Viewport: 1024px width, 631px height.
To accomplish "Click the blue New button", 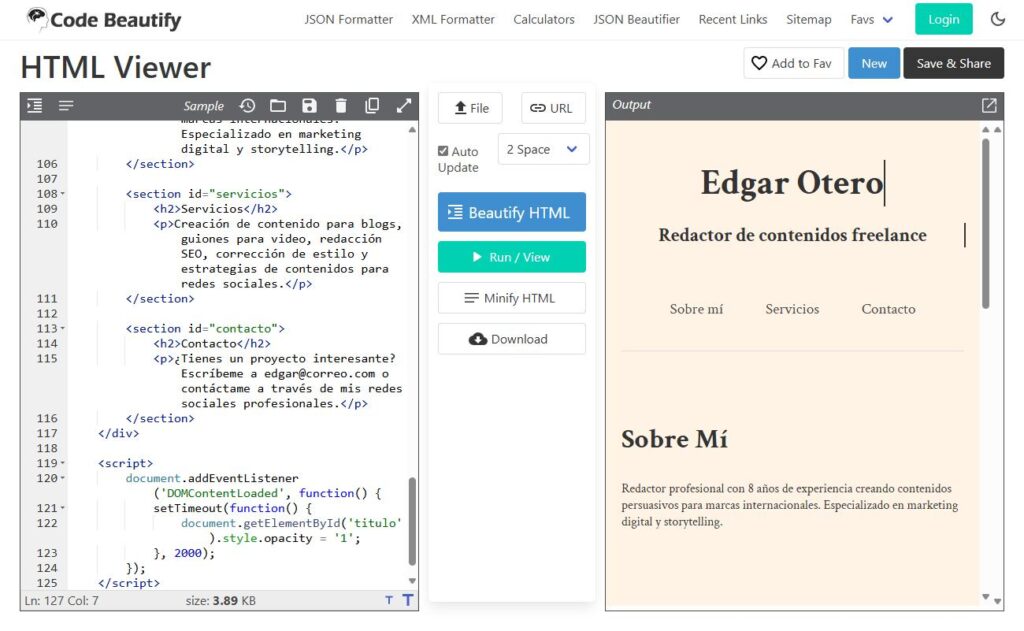I will tap(874, 63).
